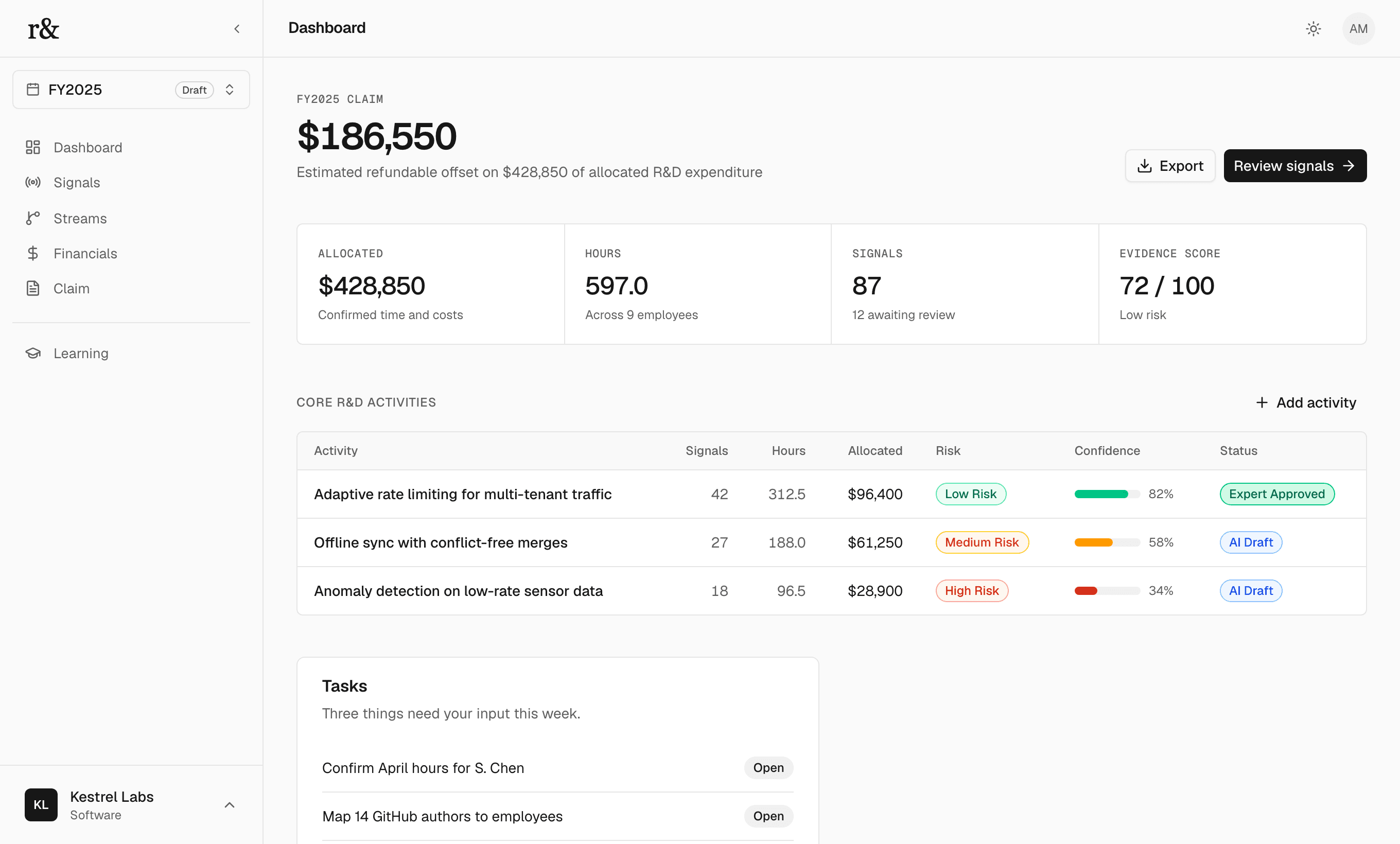
Task: Open the Adaptive rate limiting activity row
Action: (x=831, y=494)
